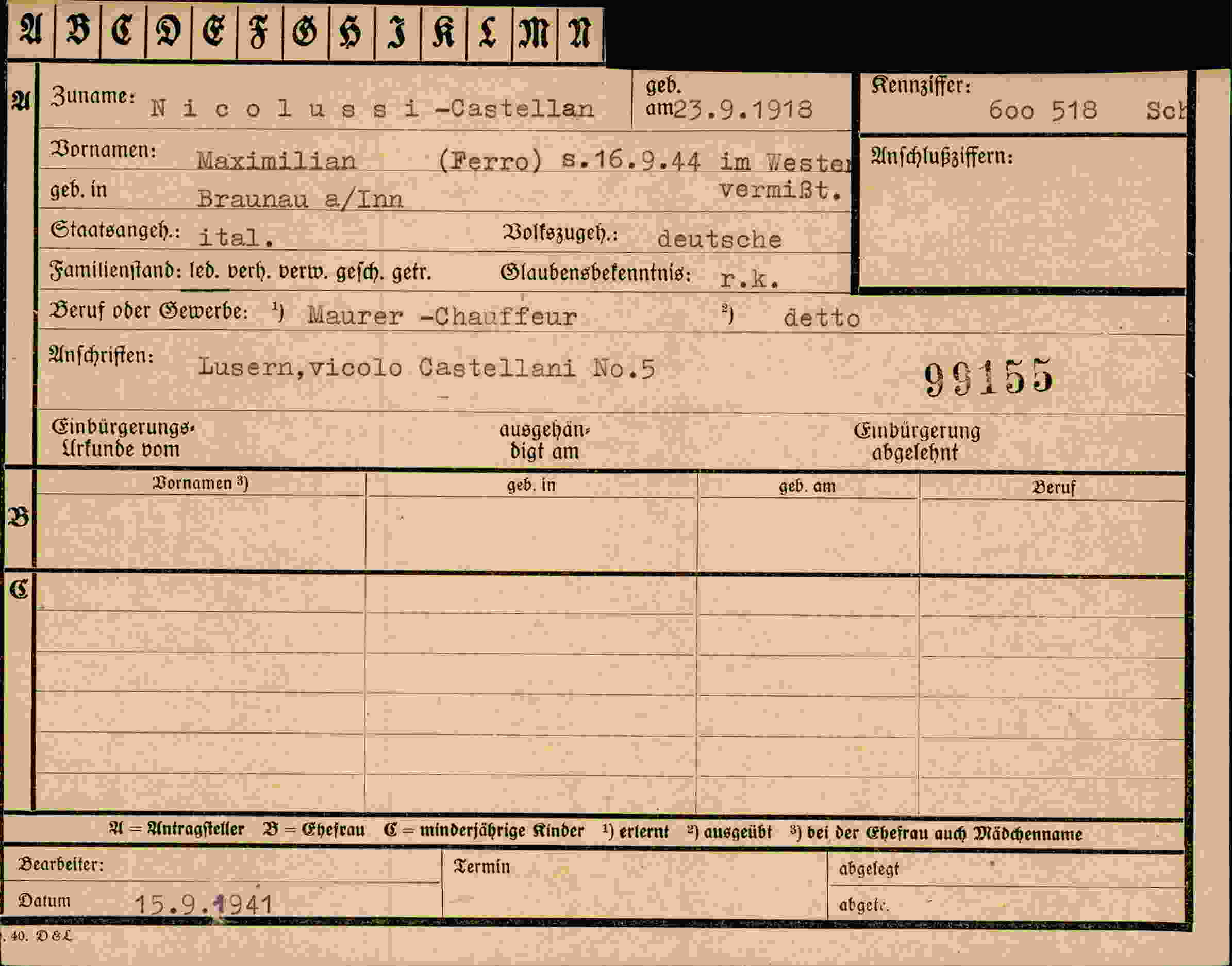Click the stamped number '99155'
This screenshot has width=1232, height=966.
(x=988, y=377)
